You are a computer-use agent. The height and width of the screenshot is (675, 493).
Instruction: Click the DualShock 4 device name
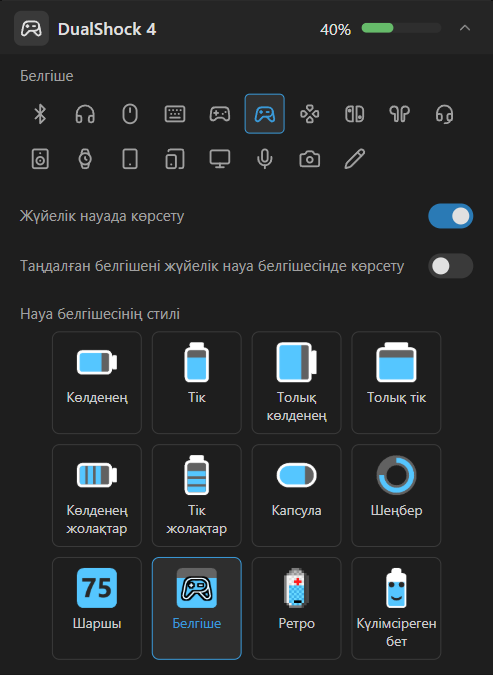pyautogui.click(x=107, y=29)
